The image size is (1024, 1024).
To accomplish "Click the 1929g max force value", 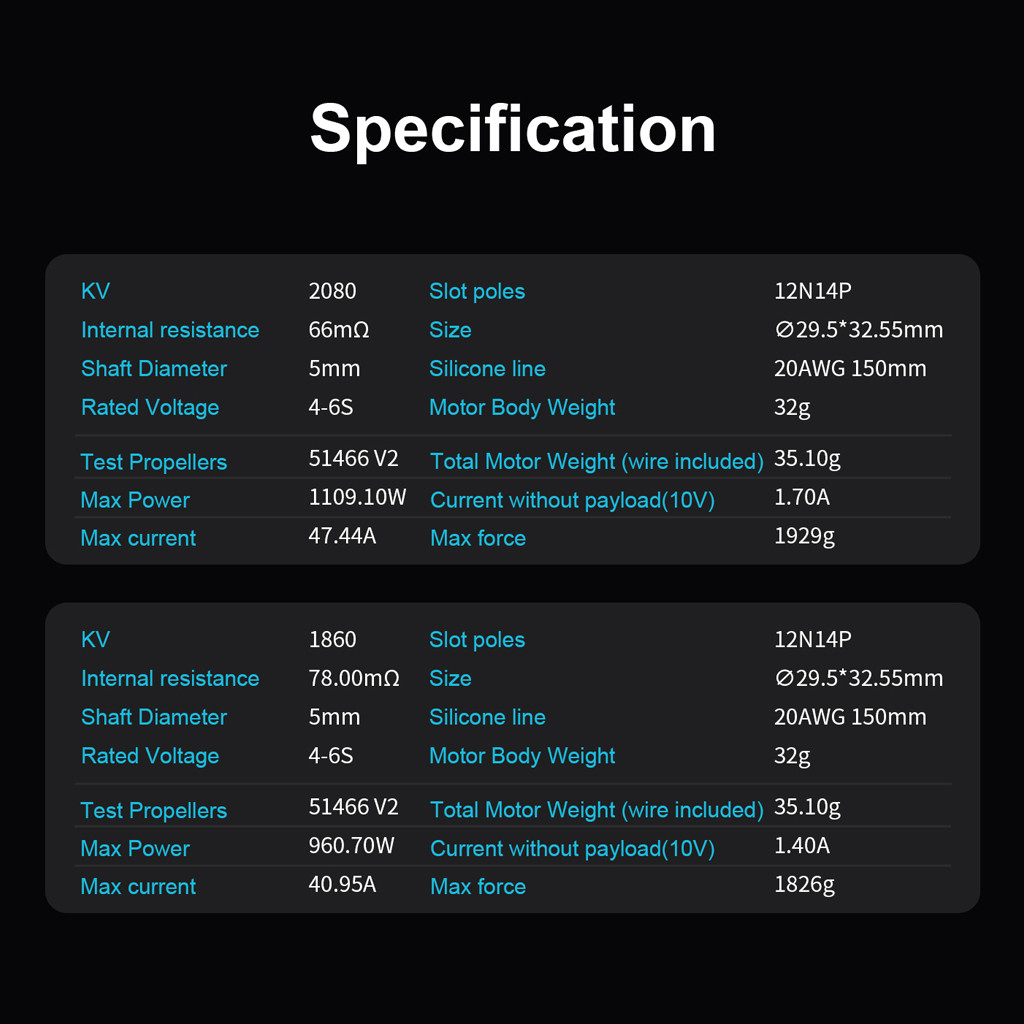I will pyautogui.click(x=804, y=536).
